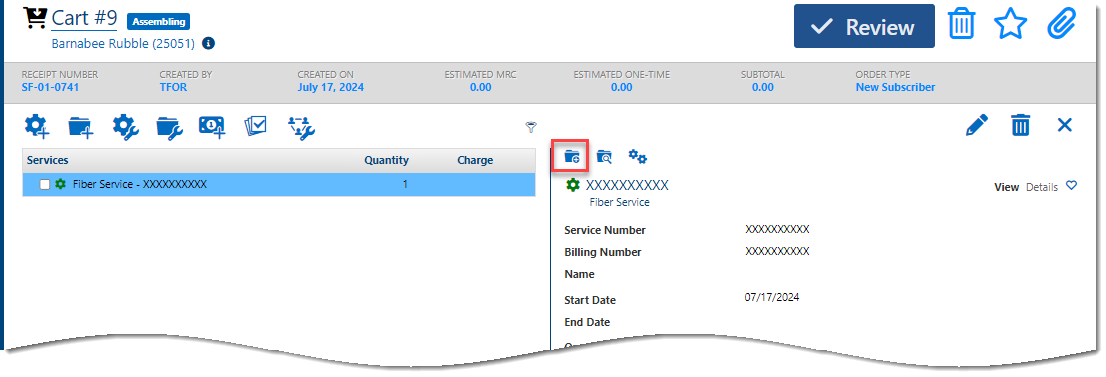Click the New Subscriber order type

[x=895, y=88]
